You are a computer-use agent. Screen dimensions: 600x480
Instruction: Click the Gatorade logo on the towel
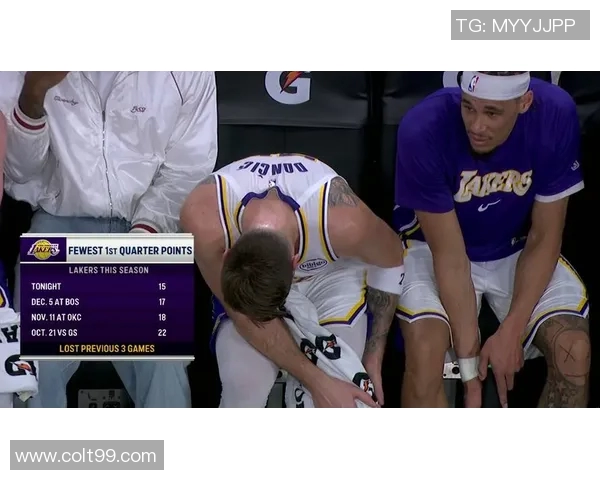click(x=320, y=348)
